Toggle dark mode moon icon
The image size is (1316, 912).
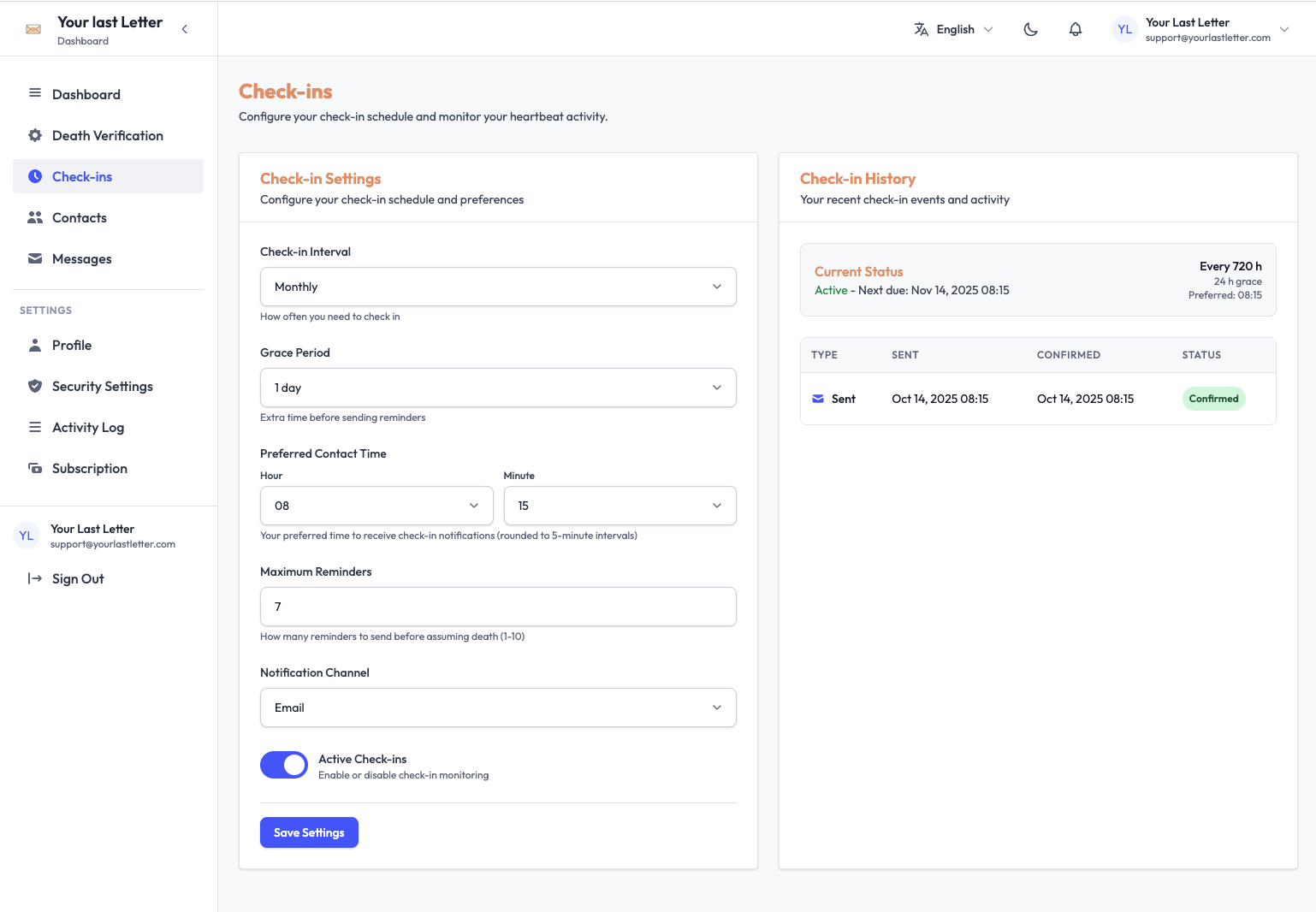tap(1030, 29)
